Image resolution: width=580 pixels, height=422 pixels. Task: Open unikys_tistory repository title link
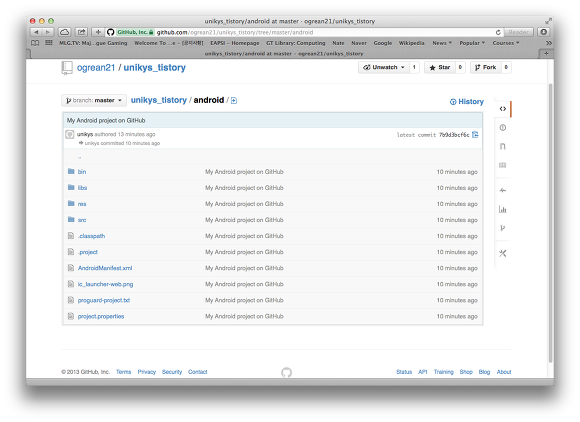pos(155,68)
